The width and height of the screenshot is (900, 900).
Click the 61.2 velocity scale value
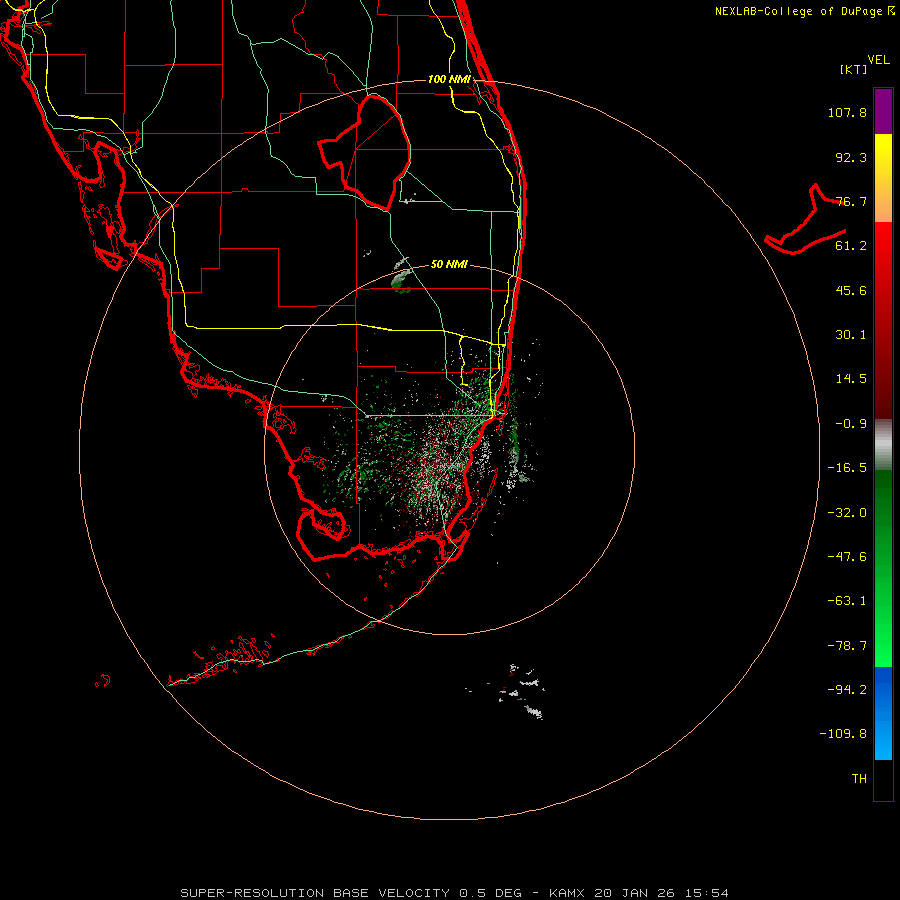click(x=851, y=246)
